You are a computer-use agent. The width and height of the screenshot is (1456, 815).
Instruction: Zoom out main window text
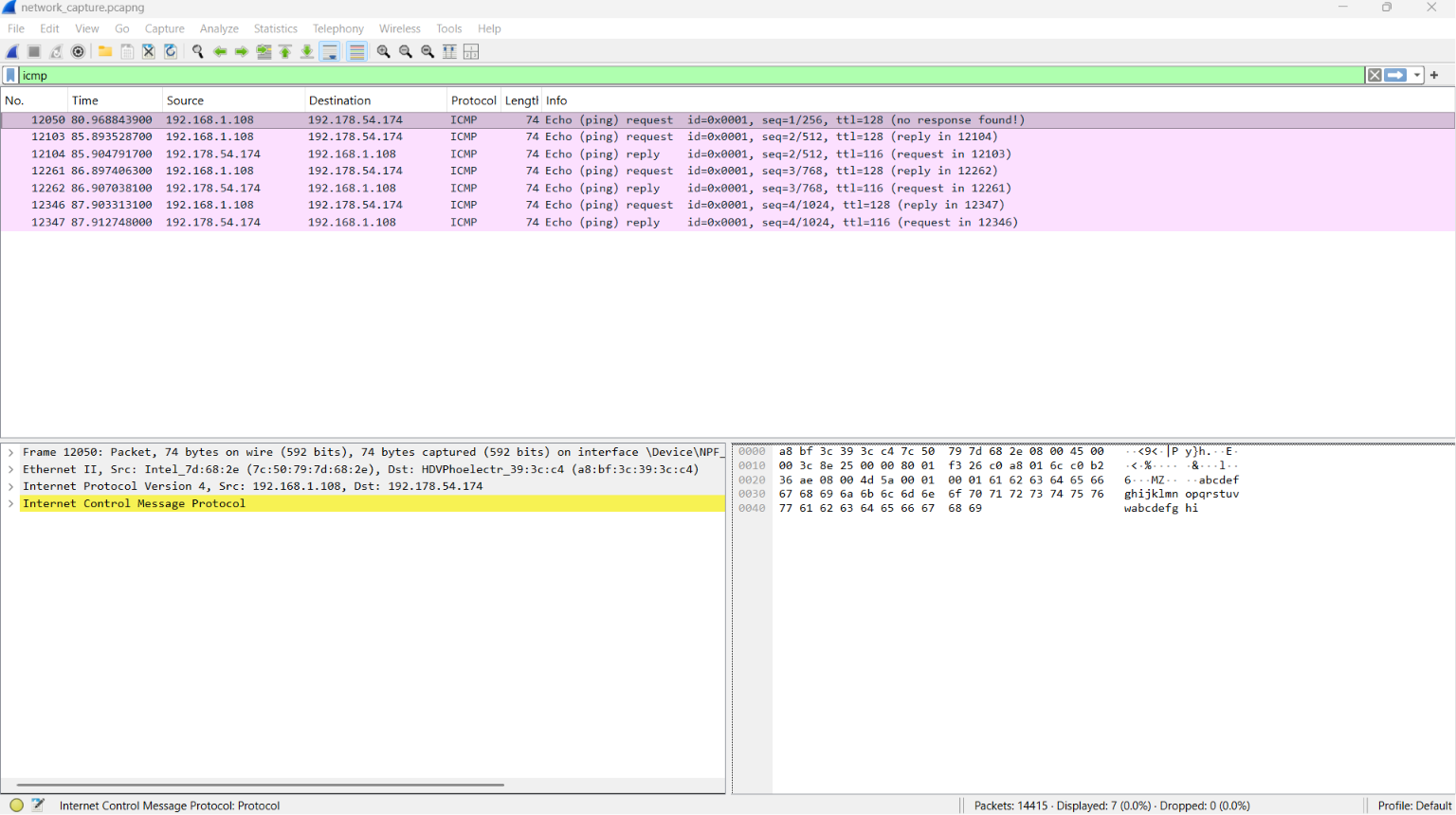[406, 51]
